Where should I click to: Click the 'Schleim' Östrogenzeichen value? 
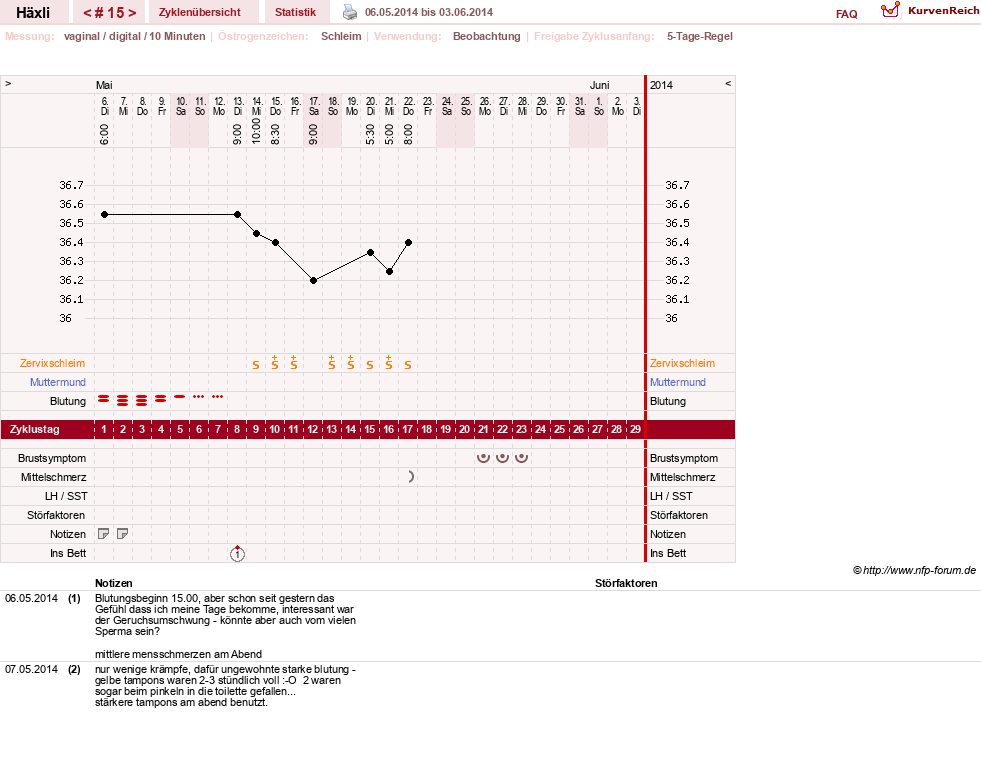[341, 36]
